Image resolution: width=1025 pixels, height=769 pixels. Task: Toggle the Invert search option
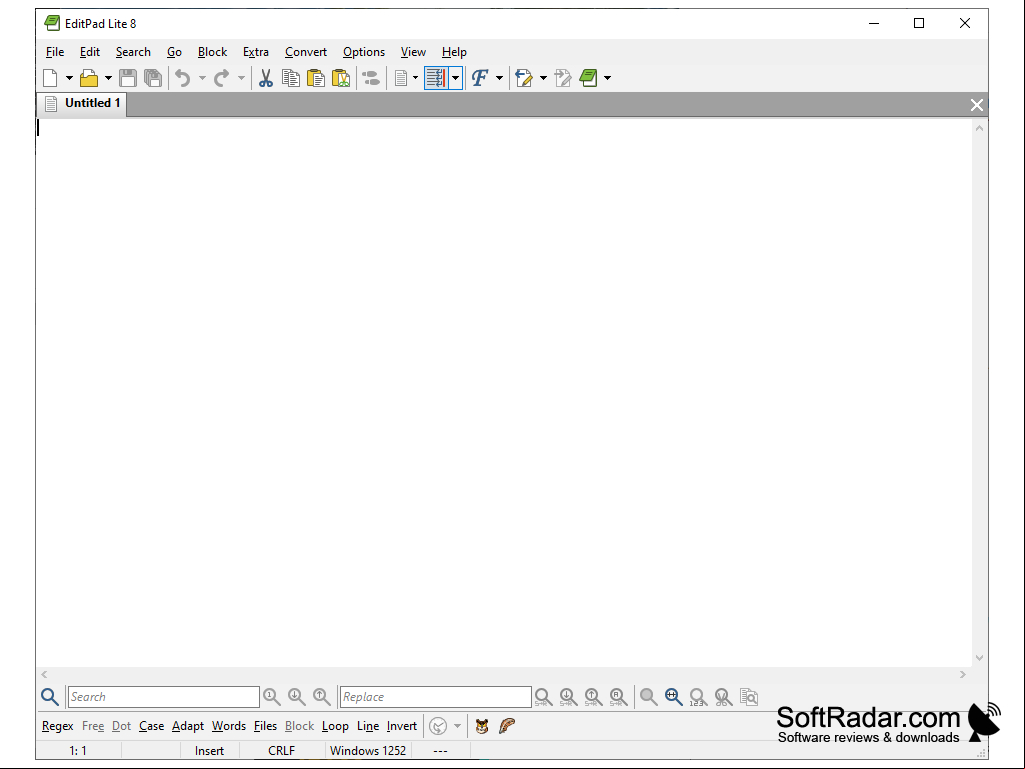[401, 726]
